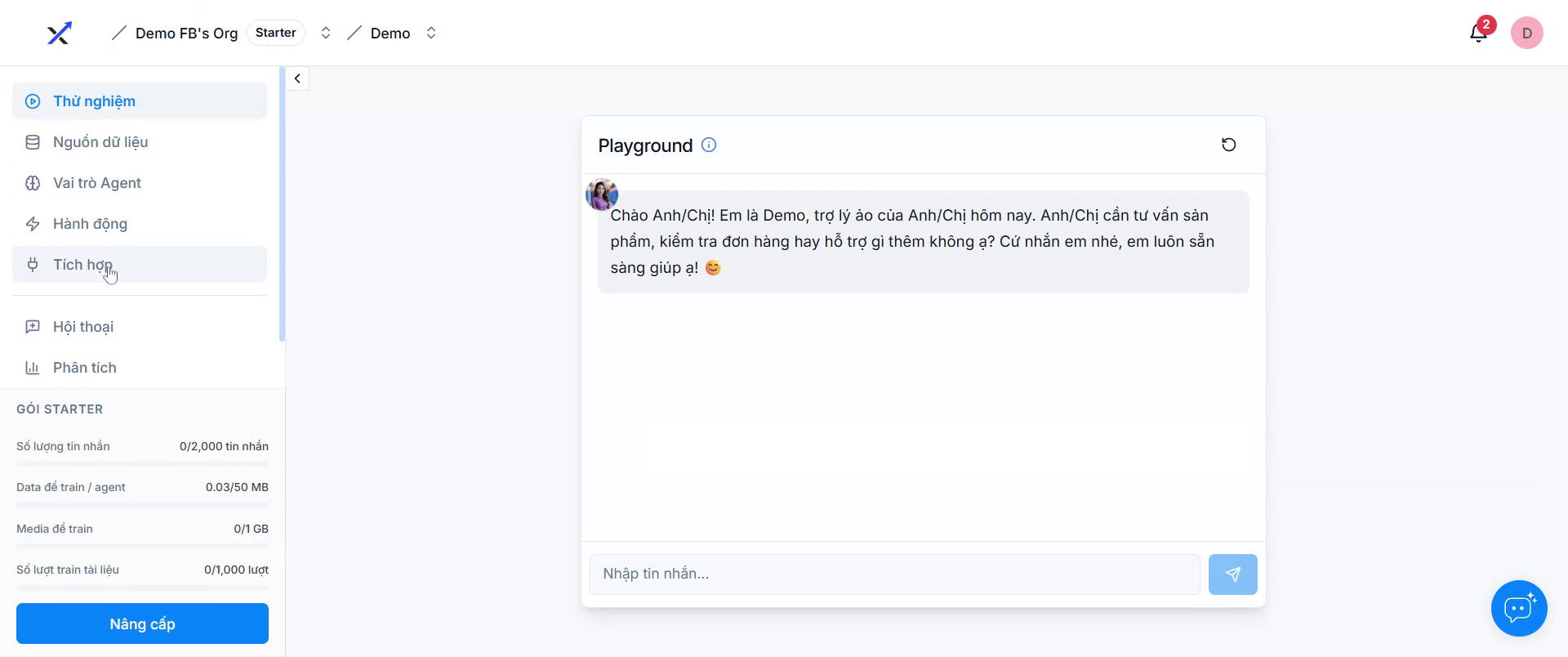Click the Thử nghiệm play icon
Viewport: 1568px width, 657px height.
(x=33, y=101)
